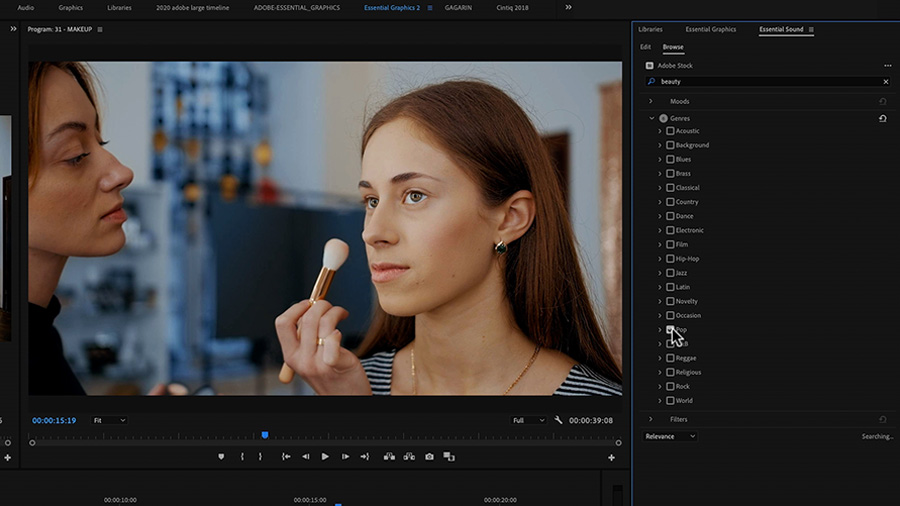Switch to the Graphics workspace
The height and width of the screenshot is (506, 900).
click(x=70, y=7)
